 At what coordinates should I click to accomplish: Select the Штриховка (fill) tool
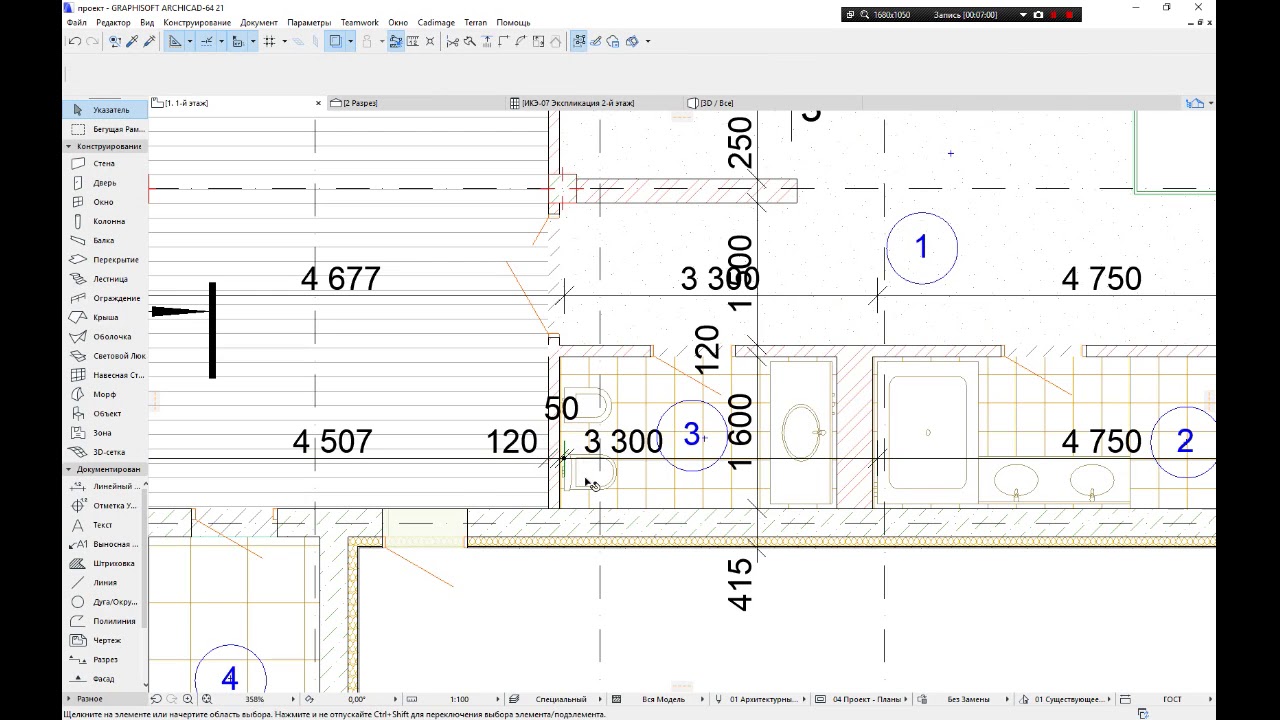click(105, 563)
